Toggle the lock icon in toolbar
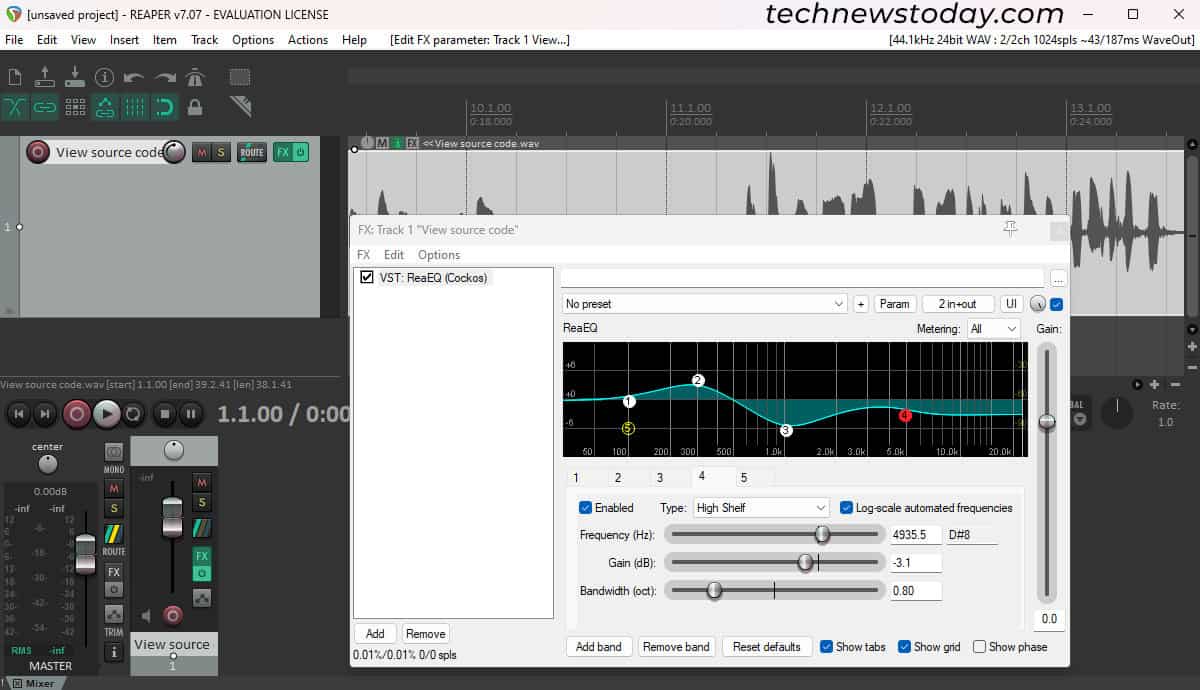This screenshot has height=690, width=1200. tap(195, 107)
